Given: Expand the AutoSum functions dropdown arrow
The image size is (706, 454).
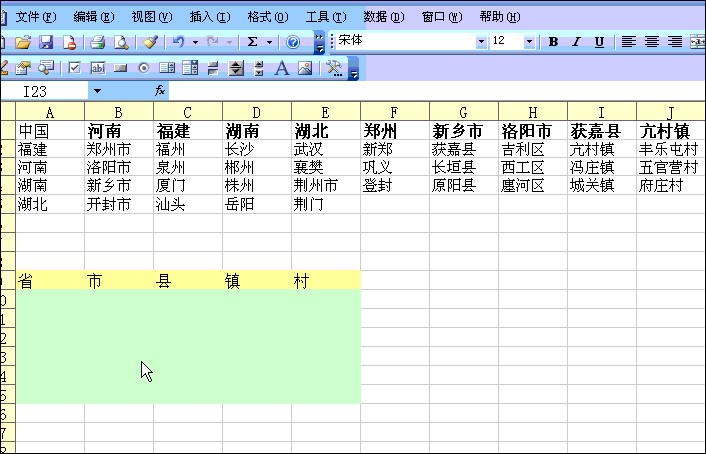Looking at the screenshot, I should pos(269,42).
